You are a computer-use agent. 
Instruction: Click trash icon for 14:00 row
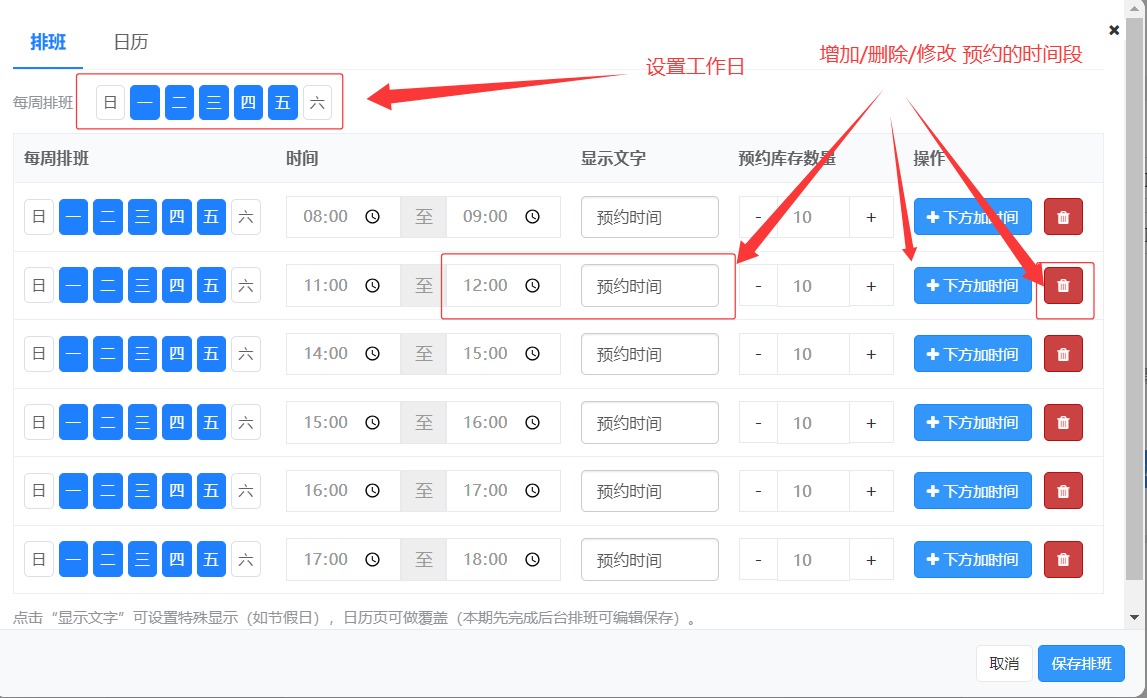pyautogui.click(x=1063, y=354)
